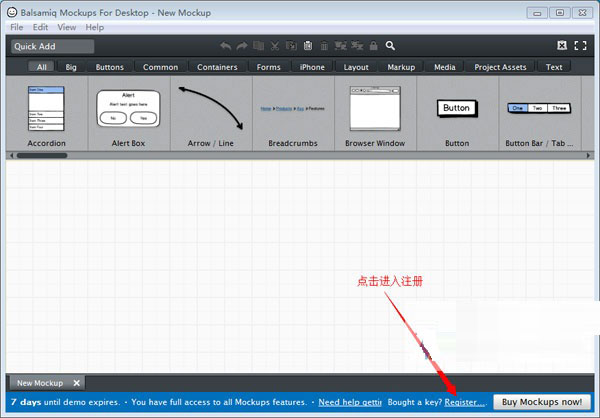
Task: Enter full screen presentation mode icon
Action: (580, 46)
